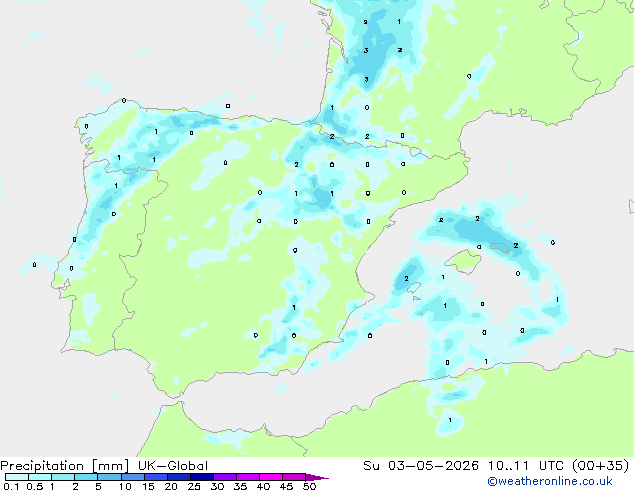Click the legend scale label '0.5'

[x=34, y=486]
